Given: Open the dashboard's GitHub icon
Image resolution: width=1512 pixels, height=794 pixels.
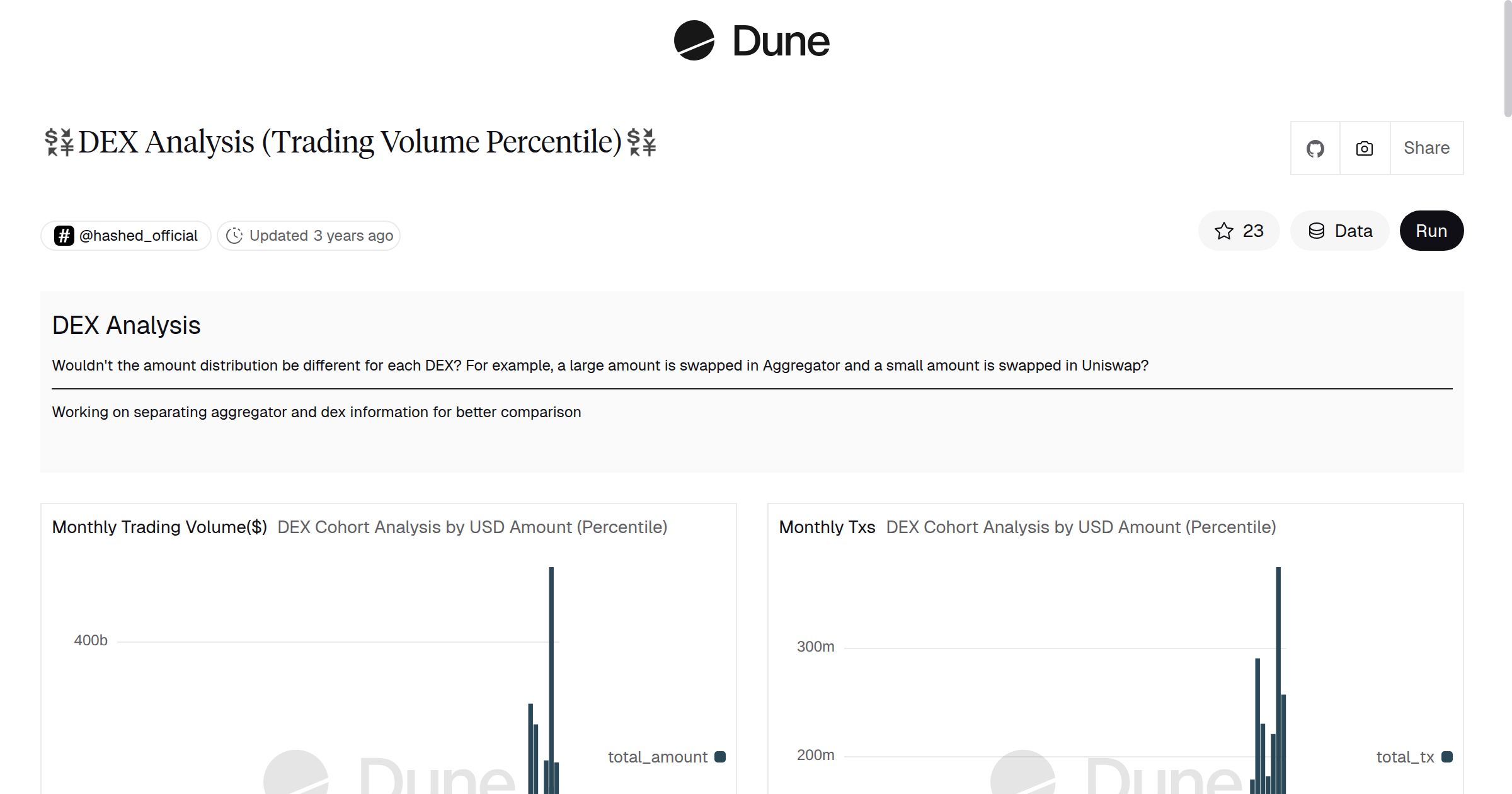Looking at the screenshot, I should 1315,147.
